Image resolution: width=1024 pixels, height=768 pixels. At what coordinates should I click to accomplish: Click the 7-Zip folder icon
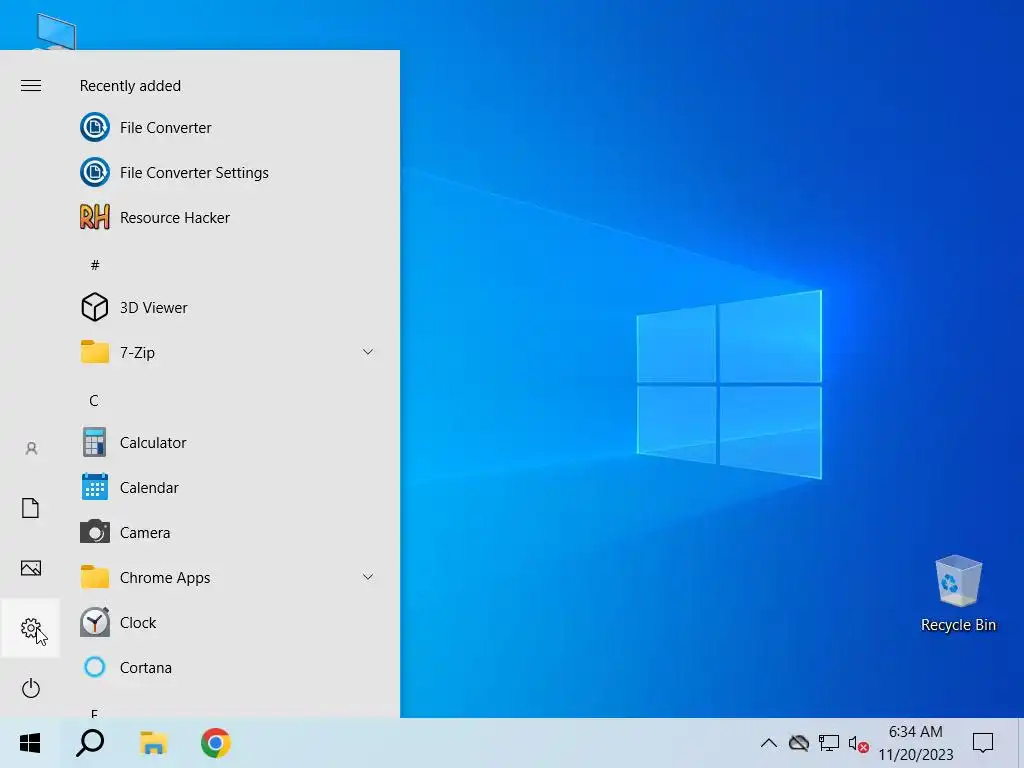point(95,352)
